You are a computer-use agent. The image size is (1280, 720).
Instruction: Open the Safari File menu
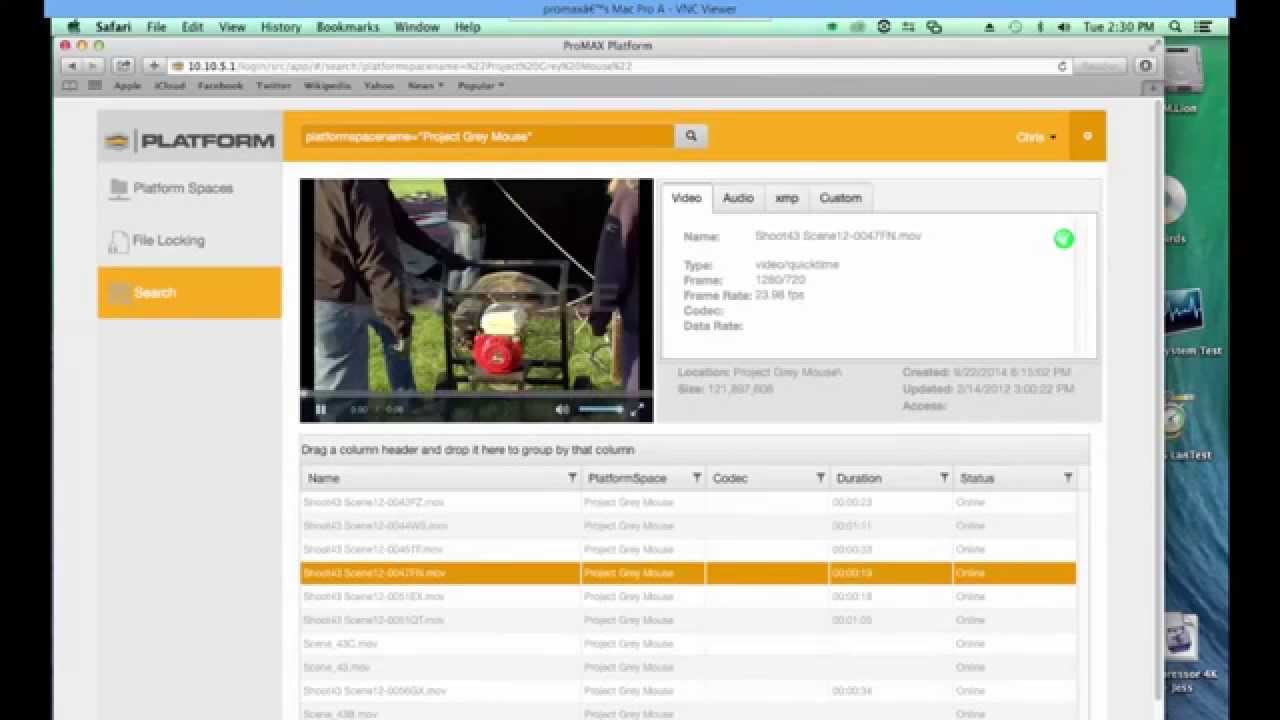tap(156, 27)
